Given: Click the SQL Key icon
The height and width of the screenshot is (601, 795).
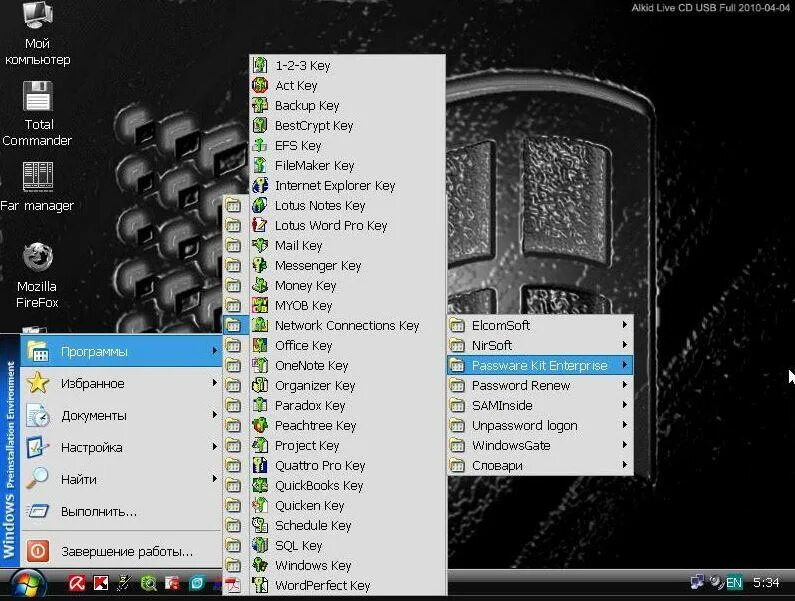Looking at the screenshot, I should [260, 545].
